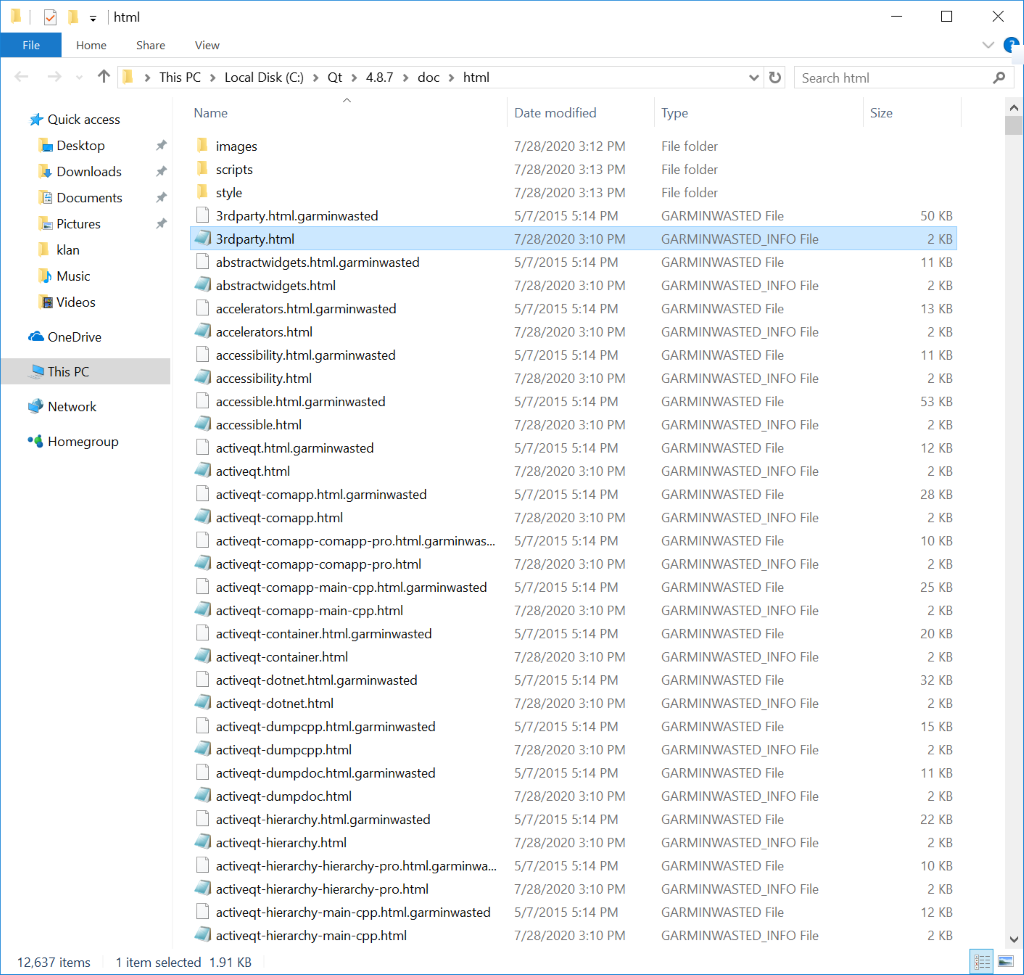The height and width of the screenshot is (975, 1024).
Task: Click the vertical scrollbar up arrow
Action: tap(1015, 105)
